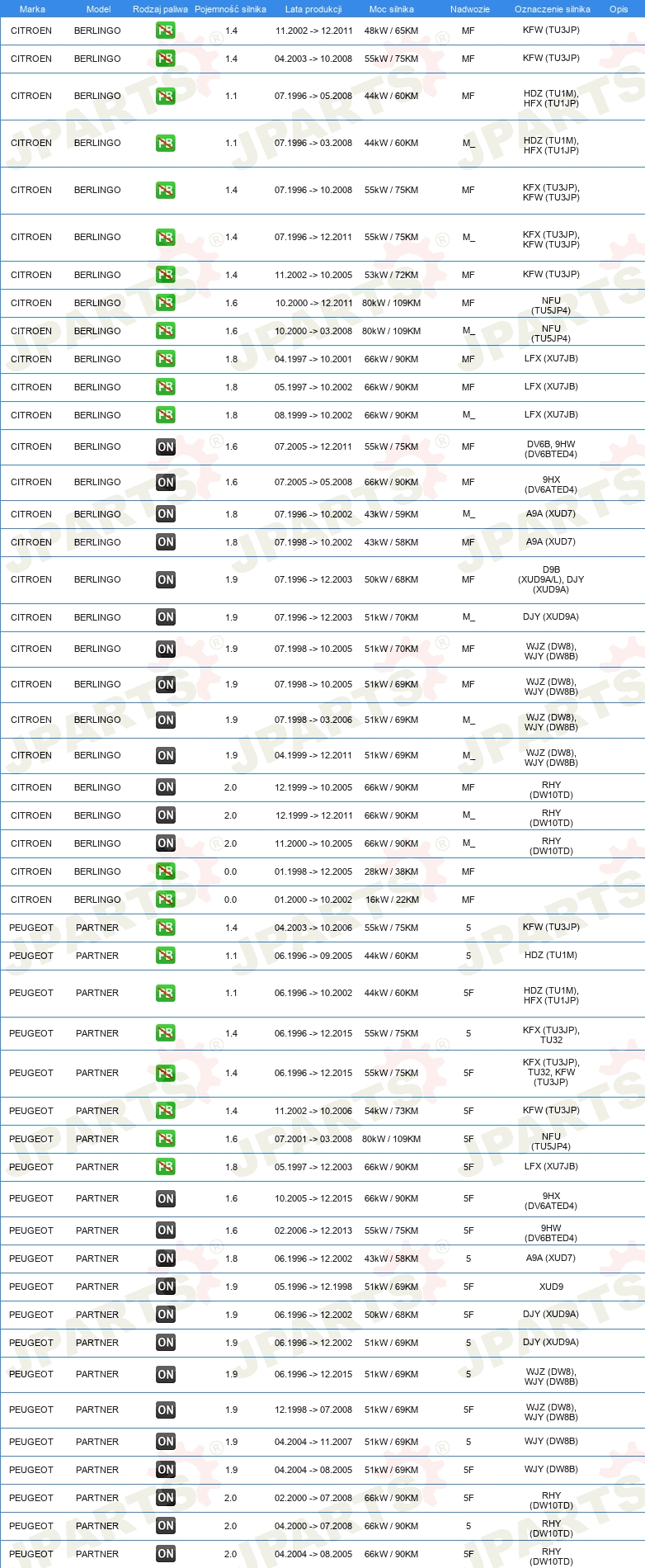Click the '12.1998 -> 07.2008' production years cell
This screenshot has height=1568, width=645.
point(313,1410)
